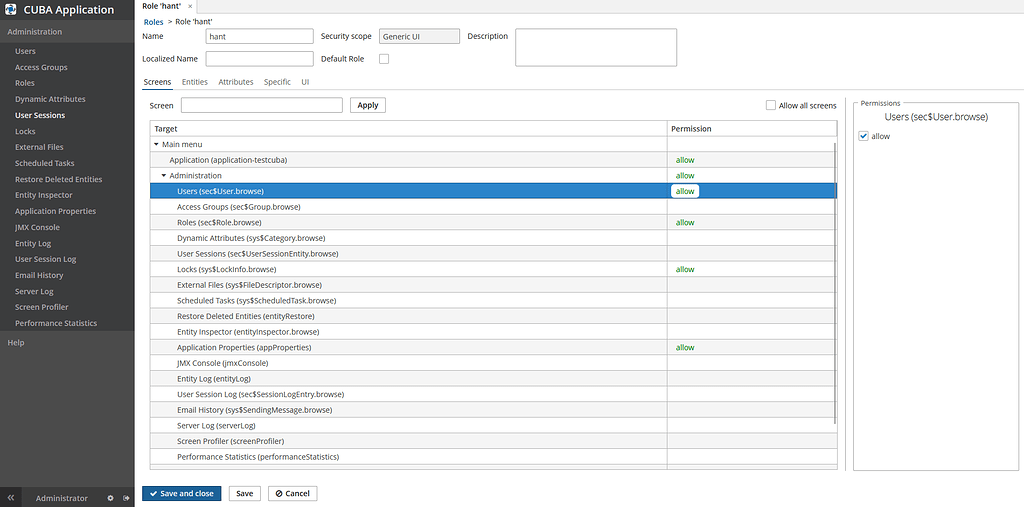Image resolution: width=1024 pixels, height=507 pixels.
Task: Open Roles in the side menu
Action: (x=25, y=83)
